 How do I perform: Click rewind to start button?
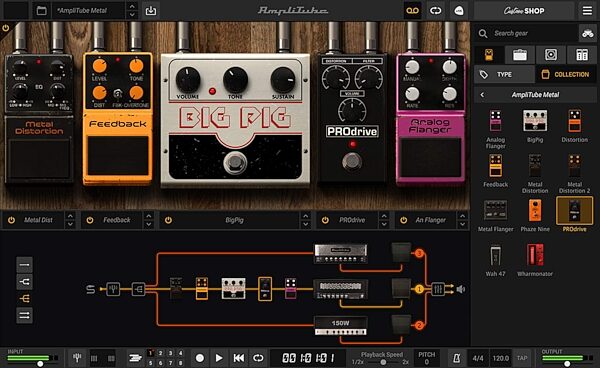tap(239, 358)
